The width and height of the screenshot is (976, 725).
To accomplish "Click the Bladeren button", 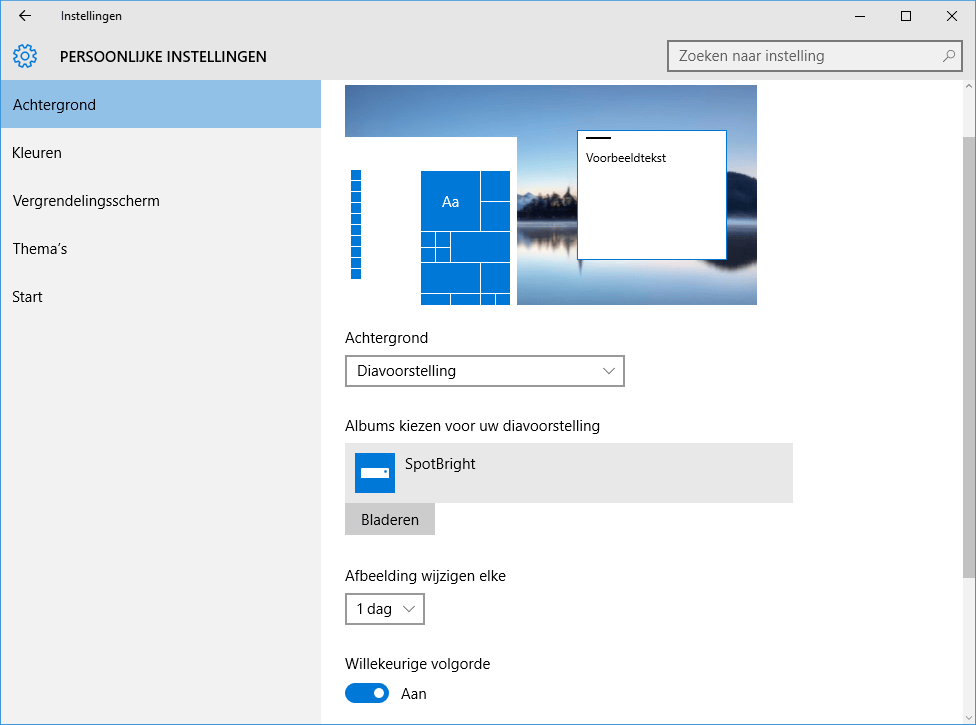I will (390, 520).
